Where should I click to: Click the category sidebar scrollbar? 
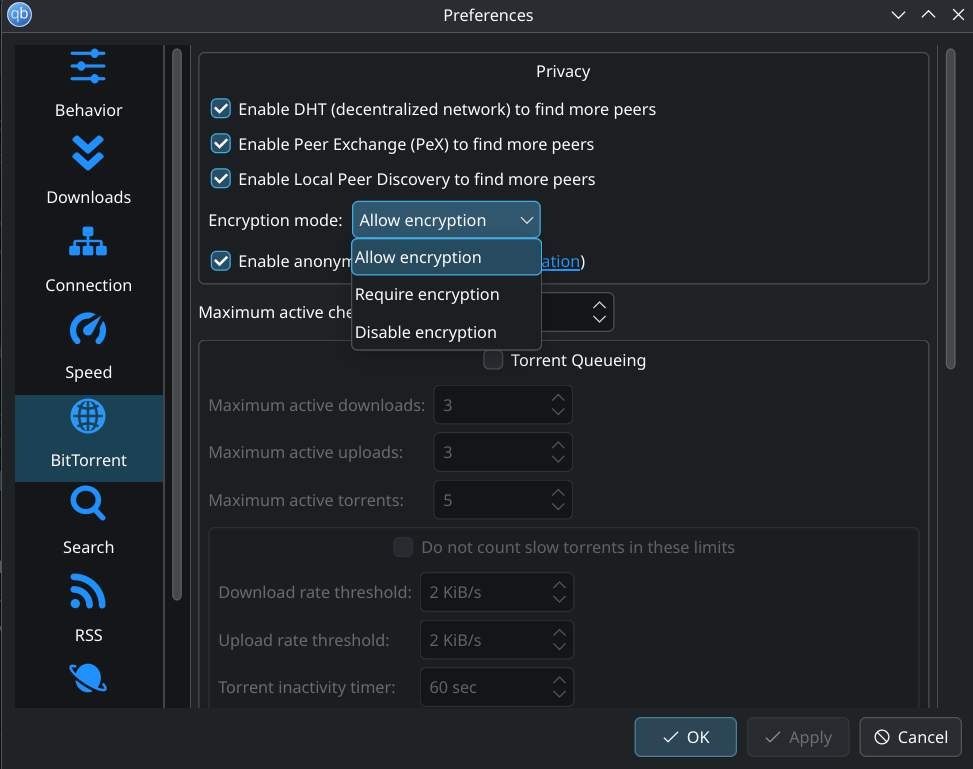177,324
